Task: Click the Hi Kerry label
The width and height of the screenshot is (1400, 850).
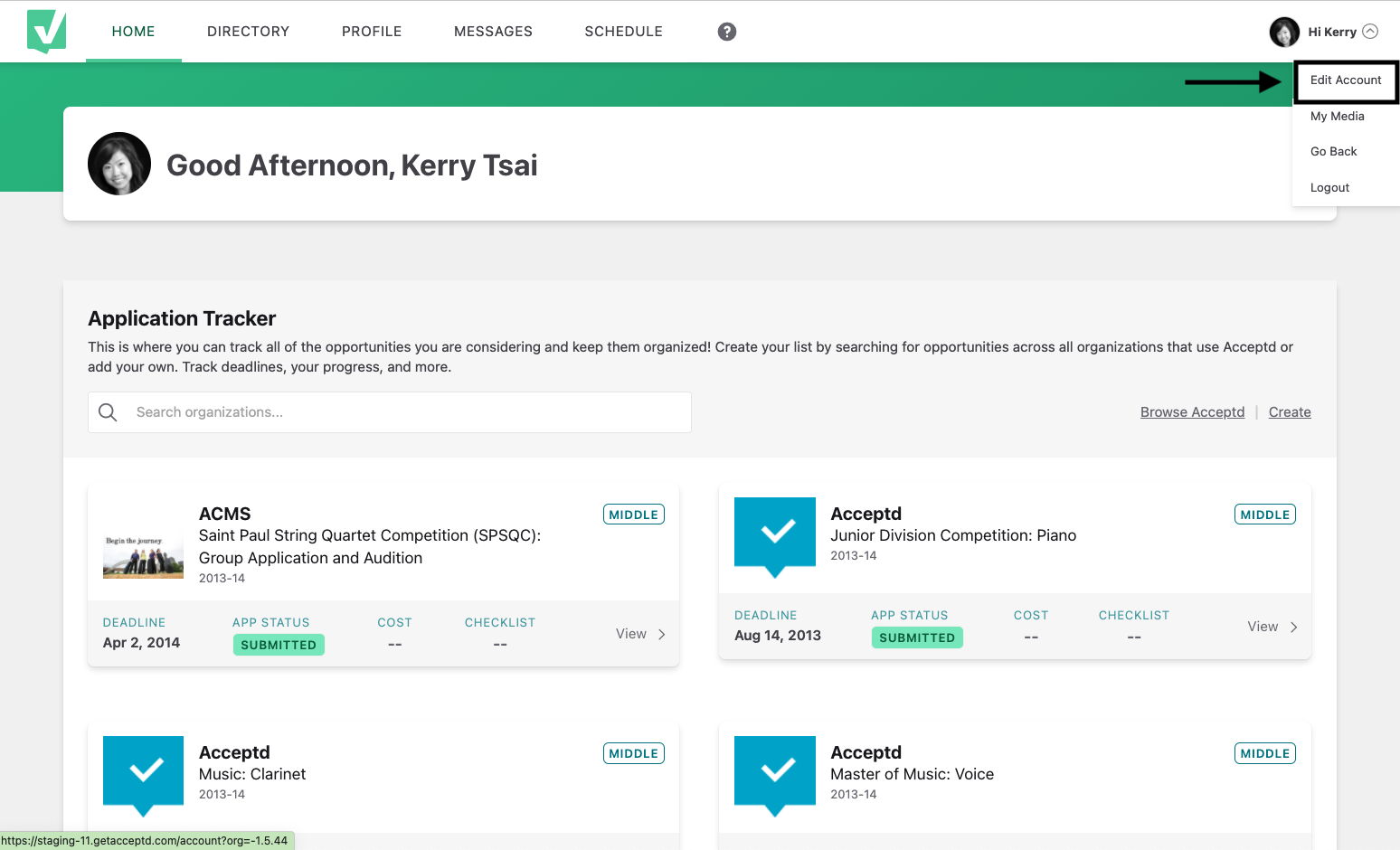Action: tap(1332, 32)
